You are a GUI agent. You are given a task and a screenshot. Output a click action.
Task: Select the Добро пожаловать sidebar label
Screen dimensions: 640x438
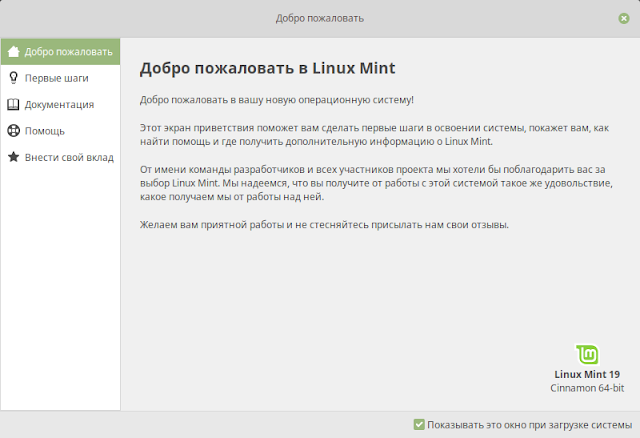pyautogui.click(x=69, y=52)
